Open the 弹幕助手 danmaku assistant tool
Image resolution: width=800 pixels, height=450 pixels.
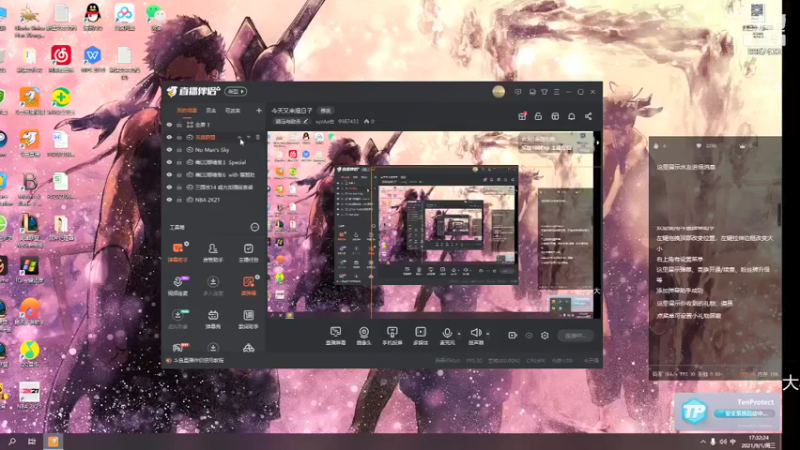[178, 252]
